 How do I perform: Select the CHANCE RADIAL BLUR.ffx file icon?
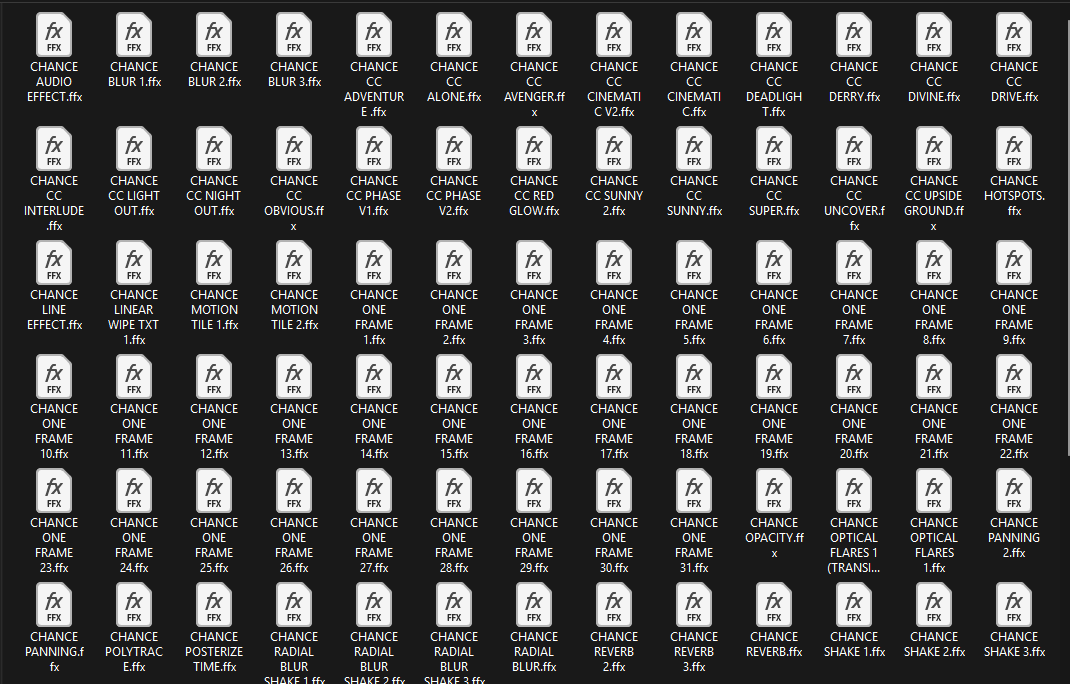pos(534,604)
